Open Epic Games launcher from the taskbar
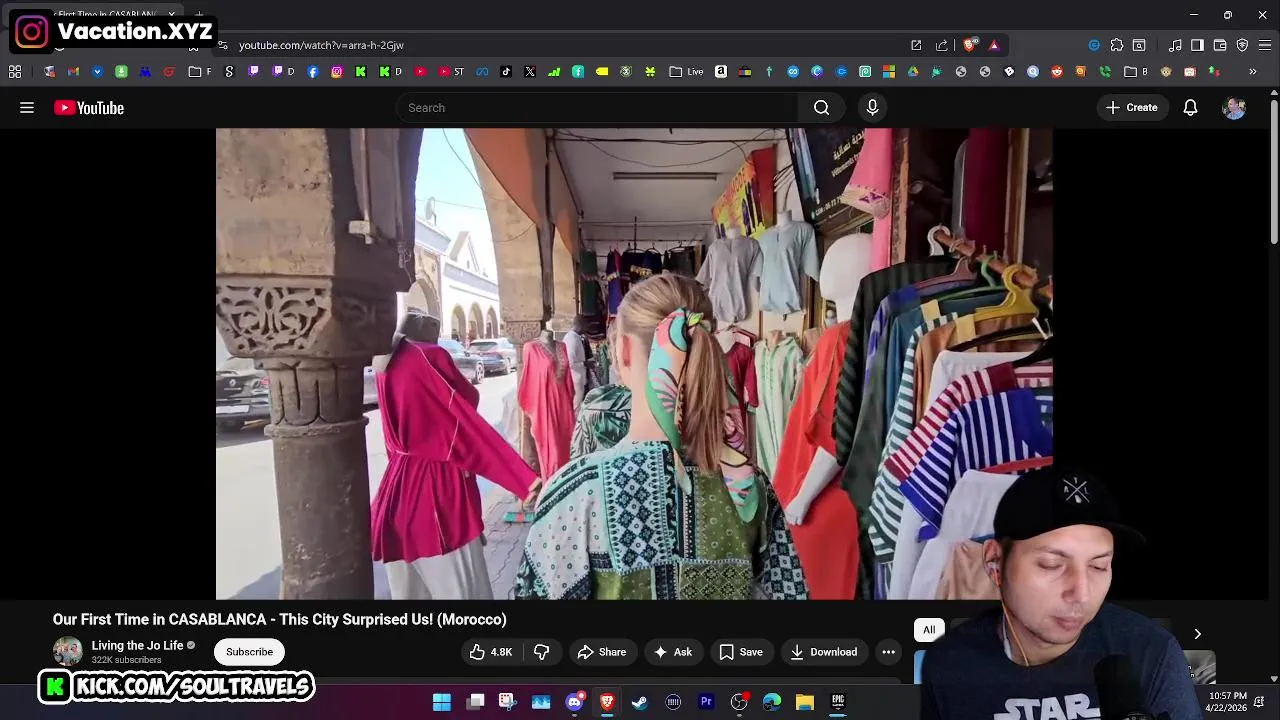Viewport: 1280px width, 720px height. 838,702
